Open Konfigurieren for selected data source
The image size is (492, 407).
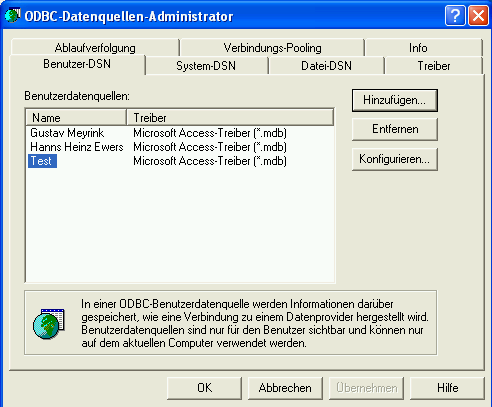click(395, 159)
